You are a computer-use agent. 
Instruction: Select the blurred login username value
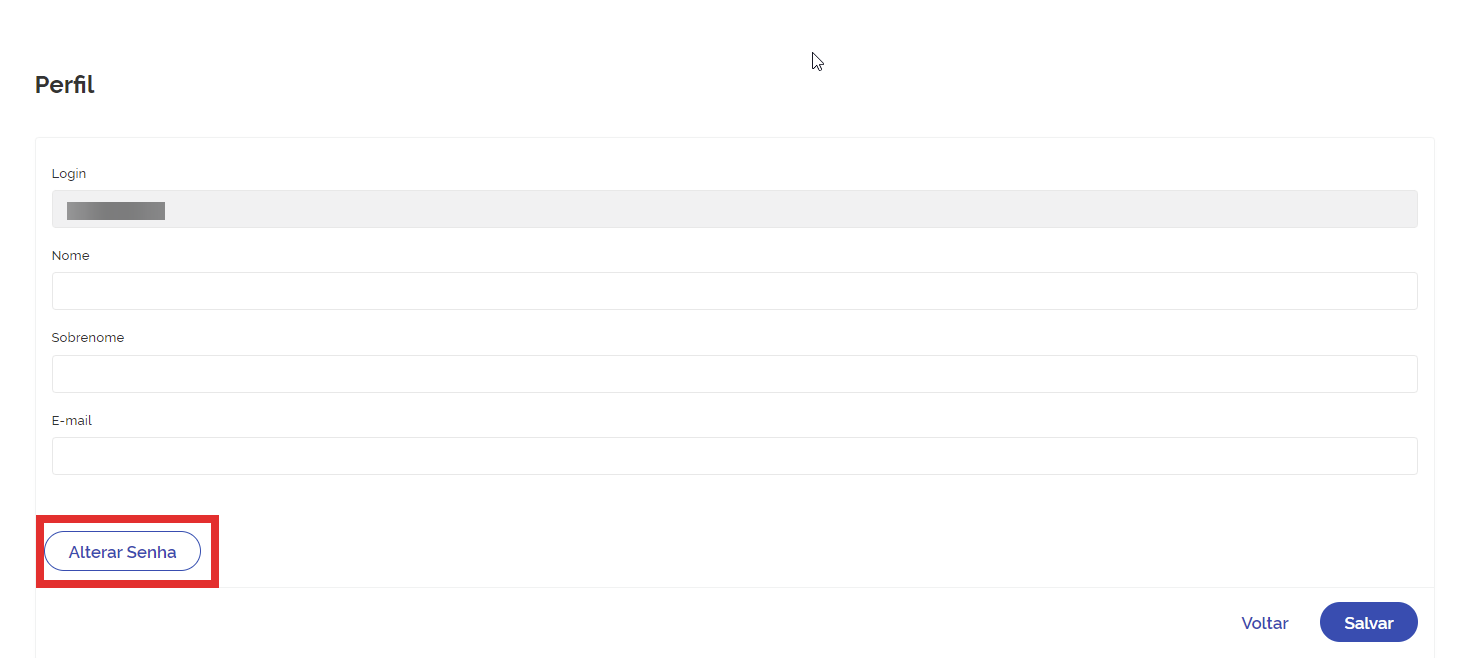pyautogui.click(x=116, y=210)
